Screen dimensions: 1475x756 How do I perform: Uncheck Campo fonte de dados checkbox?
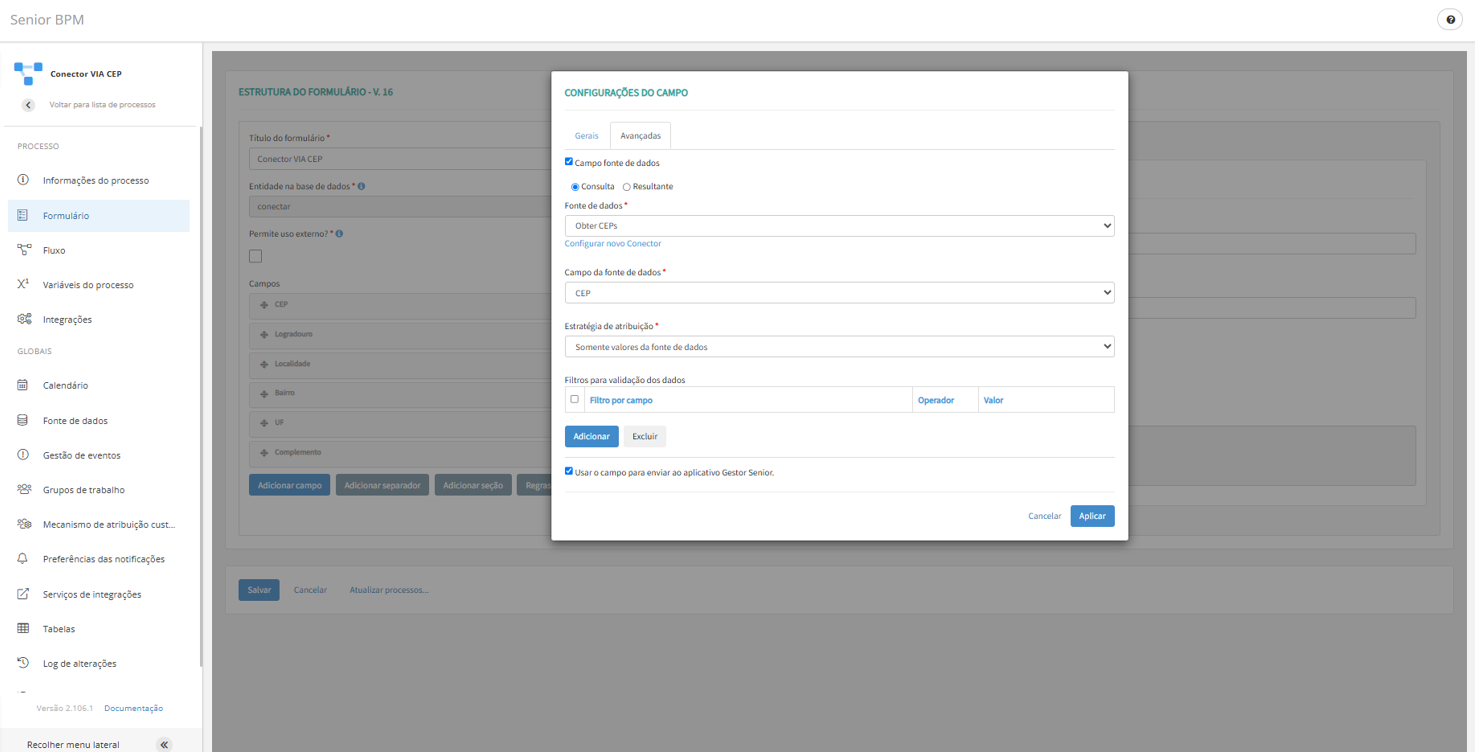[569, 162]
